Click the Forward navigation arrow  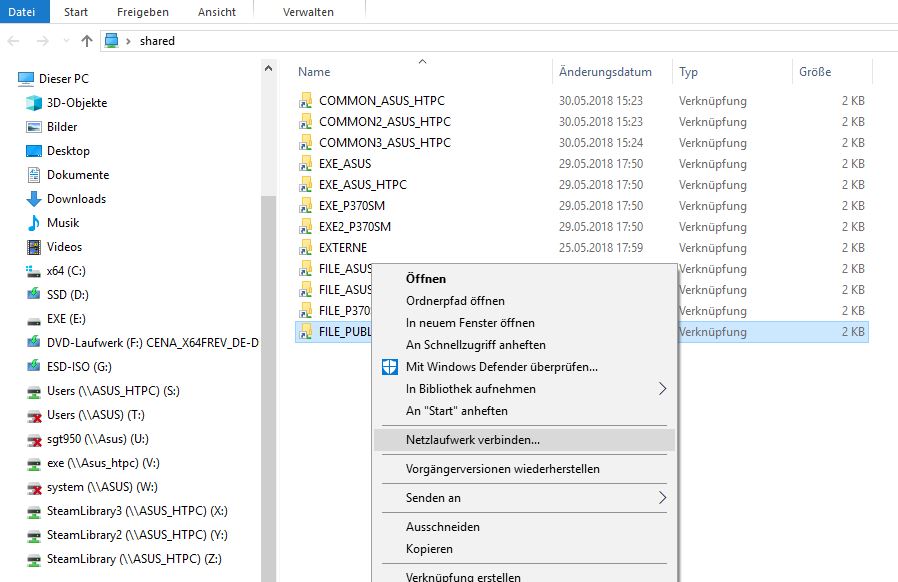pyautogui.click(x=42, y=41)
